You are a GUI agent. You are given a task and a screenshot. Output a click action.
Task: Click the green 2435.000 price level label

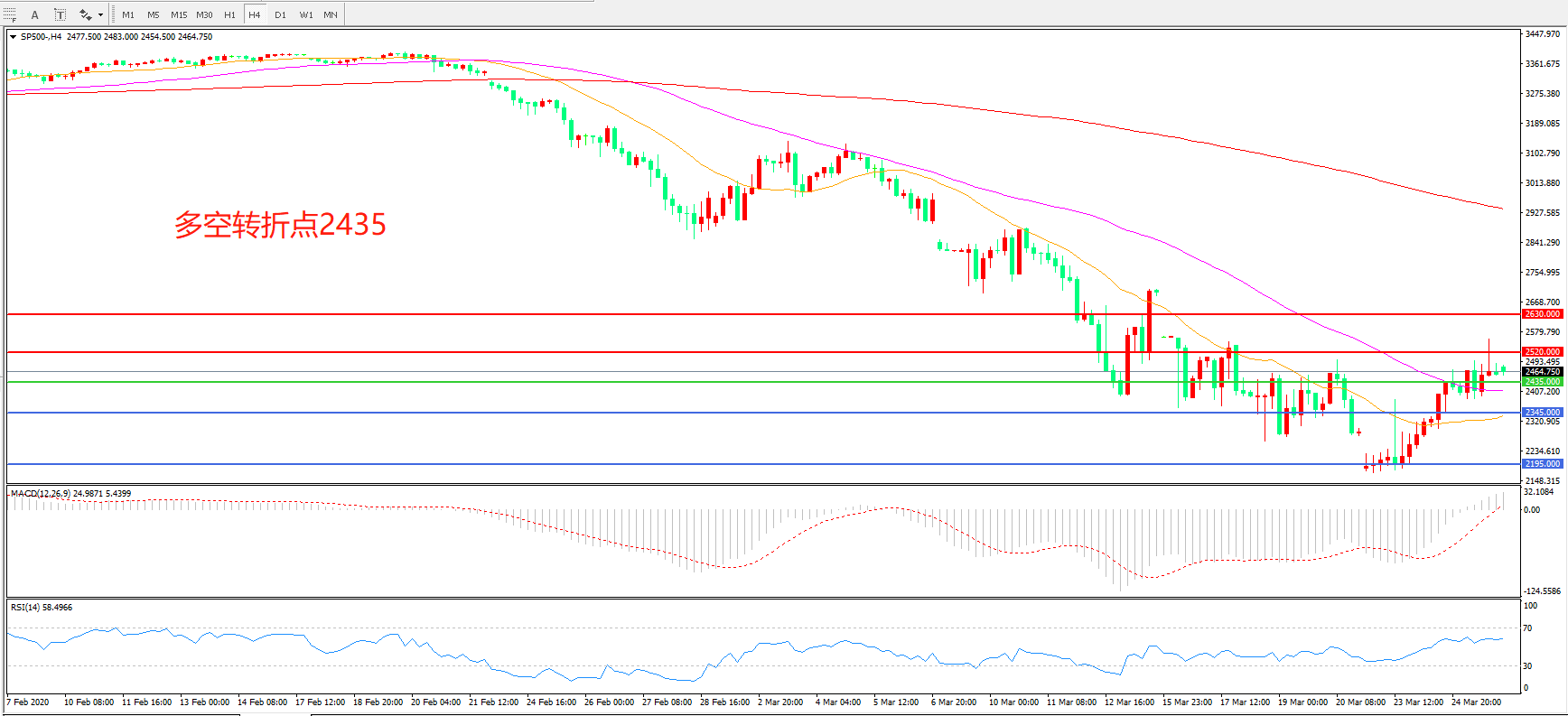(x=1542, y=382)
